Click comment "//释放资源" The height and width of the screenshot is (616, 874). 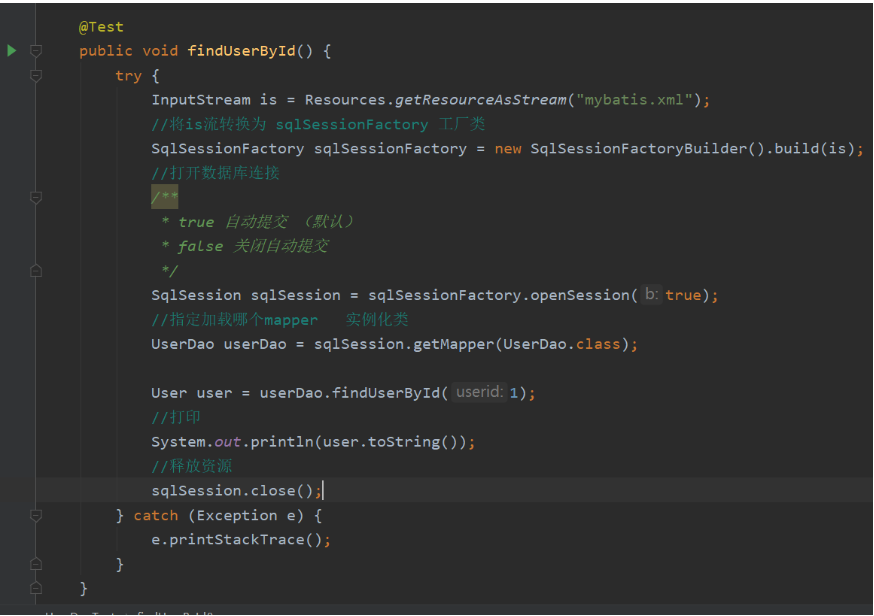click(191, 466)
